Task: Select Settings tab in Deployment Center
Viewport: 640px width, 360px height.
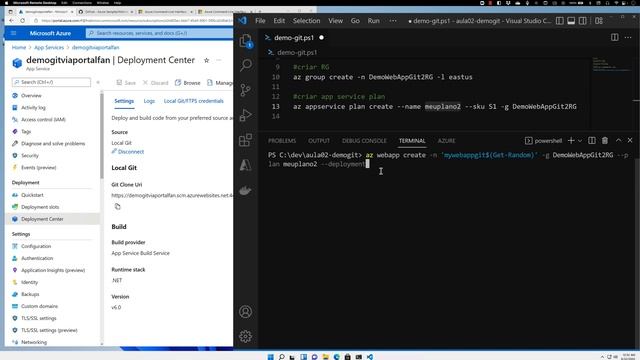Action: click(x=124, y=101)
